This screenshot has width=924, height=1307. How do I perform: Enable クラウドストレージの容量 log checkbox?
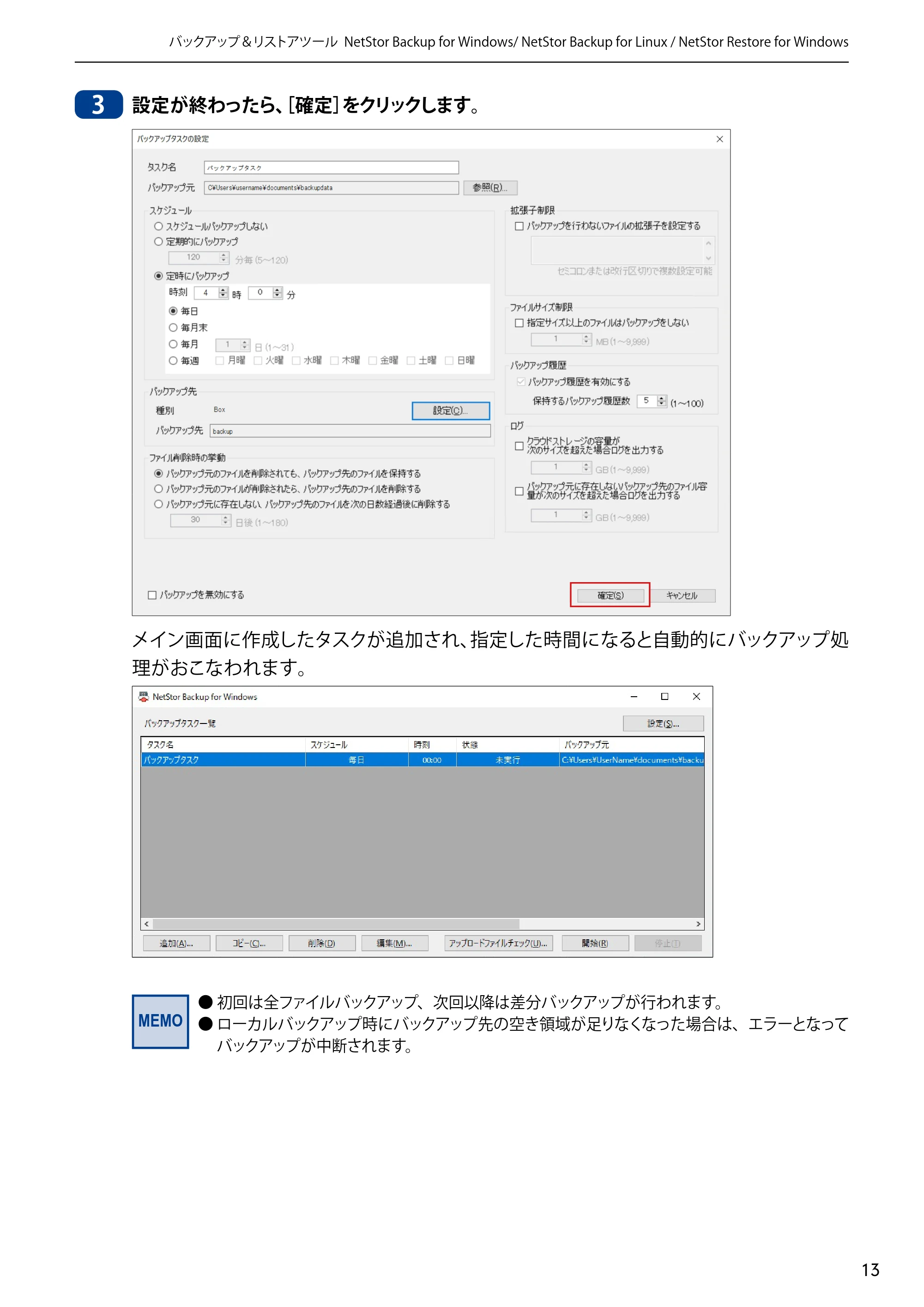click(x=519, y=446)
